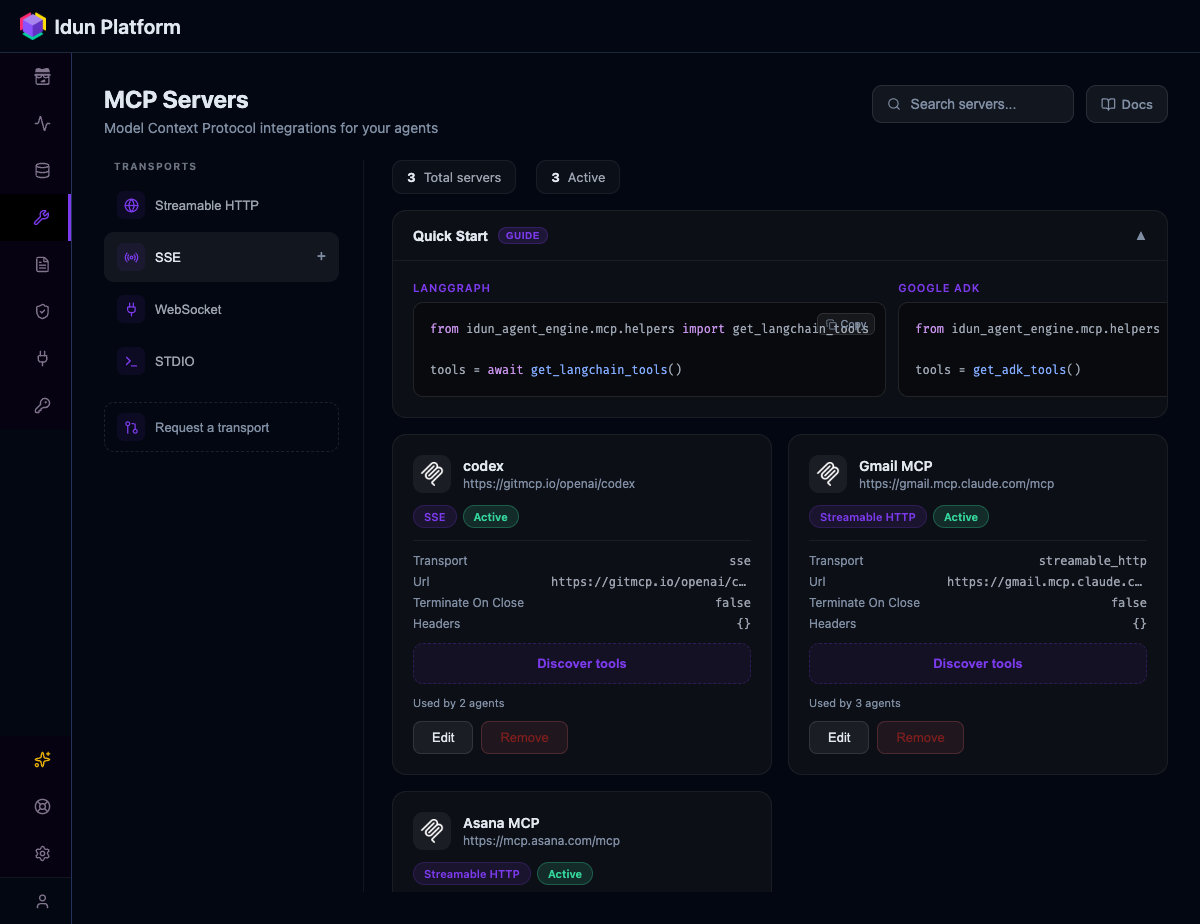Open the database sidebar icon

(42, 170)
